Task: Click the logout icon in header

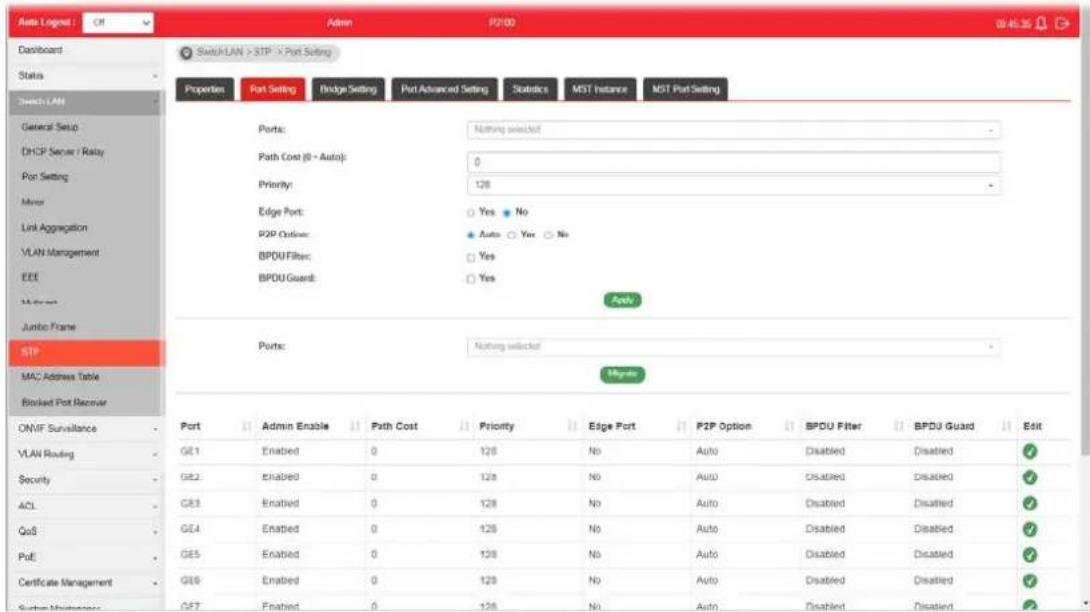Action: [x=1061, y=23]
